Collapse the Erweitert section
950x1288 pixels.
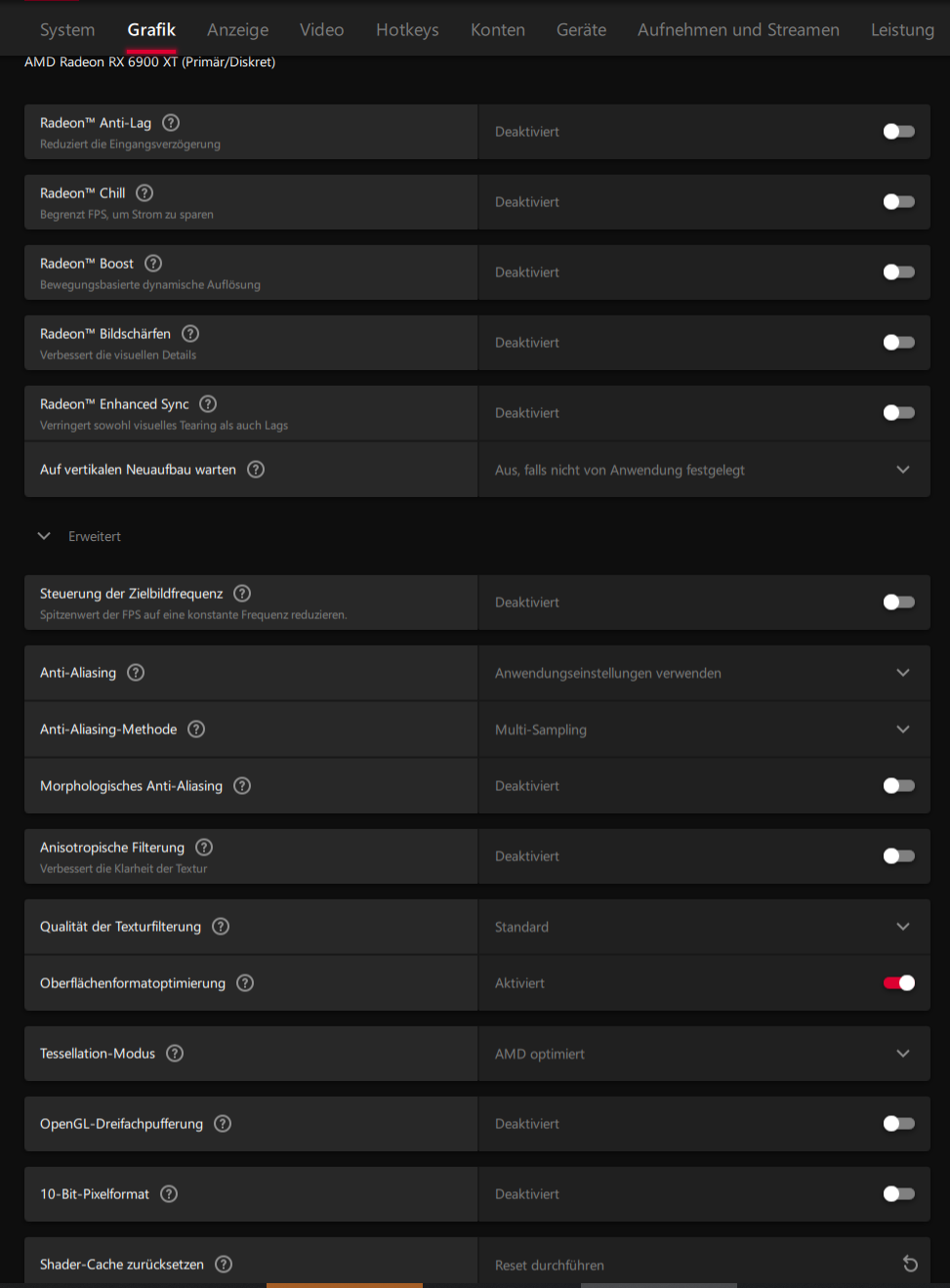pos(44,536)
